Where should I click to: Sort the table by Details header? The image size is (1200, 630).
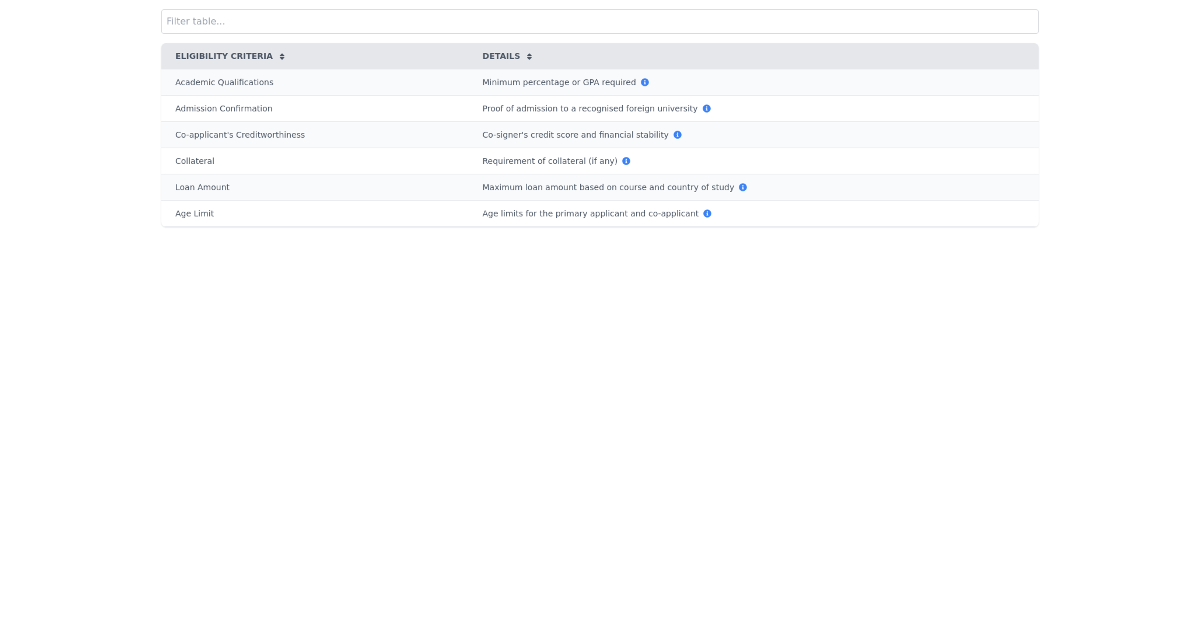501,56
